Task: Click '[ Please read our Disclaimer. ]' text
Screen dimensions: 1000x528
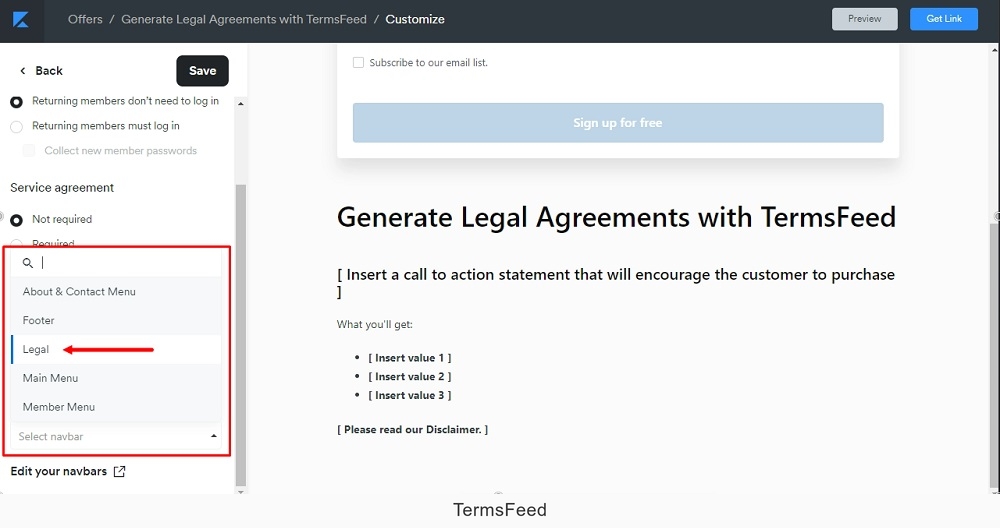Action: tap(413, 429)
